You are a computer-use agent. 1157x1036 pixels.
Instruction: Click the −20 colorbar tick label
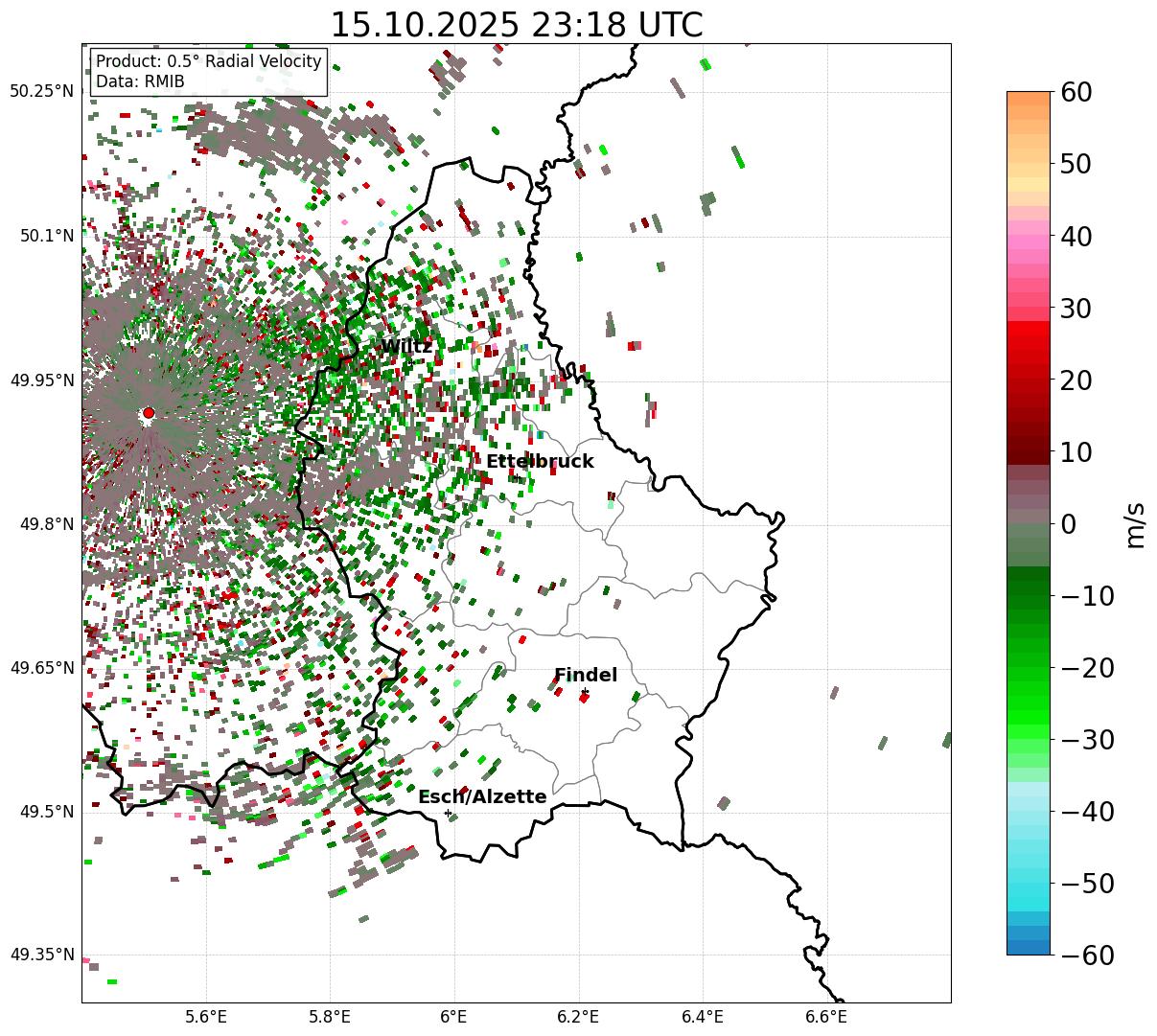point(1086,668)
